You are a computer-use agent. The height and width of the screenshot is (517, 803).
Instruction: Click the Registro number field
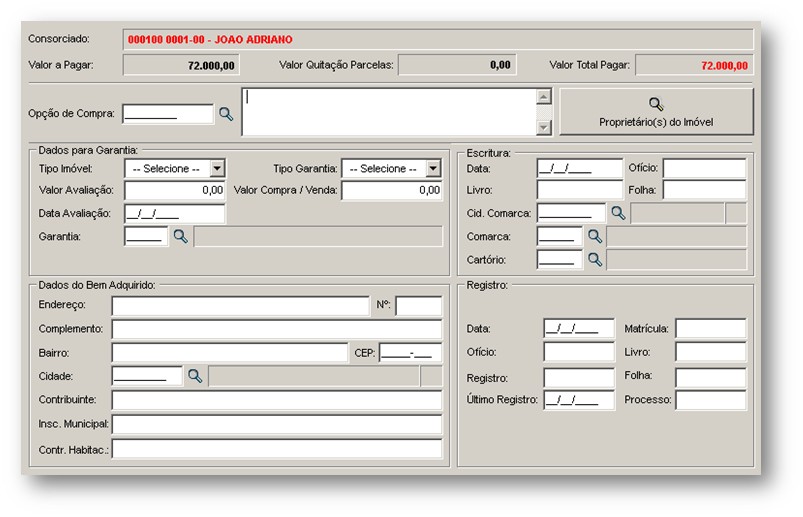point(579,378)
